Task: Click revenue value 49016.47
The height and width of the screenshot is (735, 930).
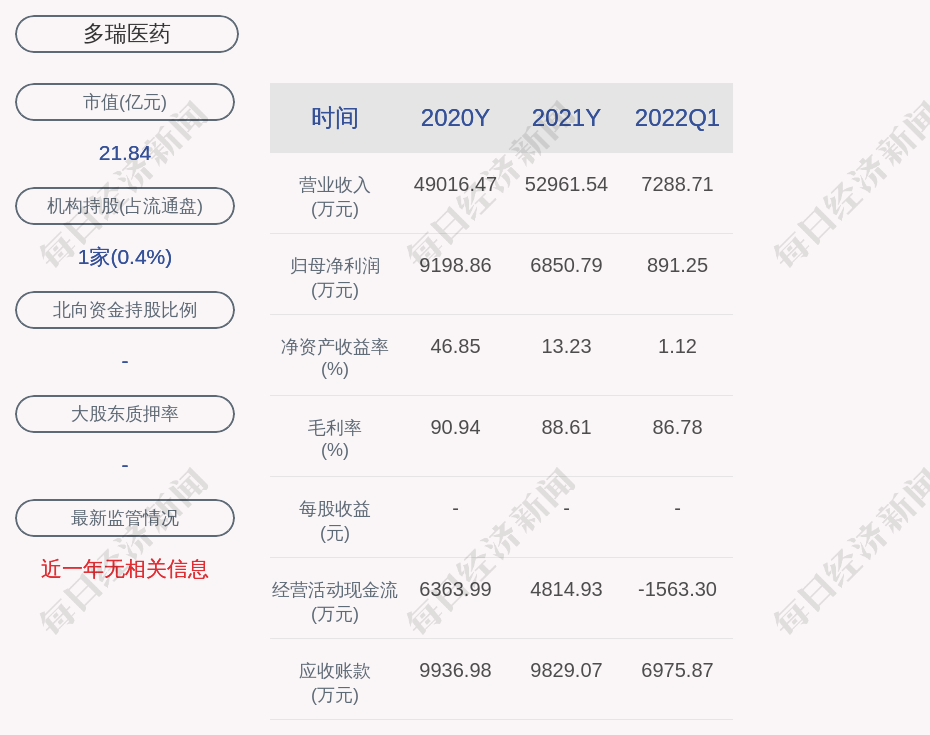Action: coord(455,184)
